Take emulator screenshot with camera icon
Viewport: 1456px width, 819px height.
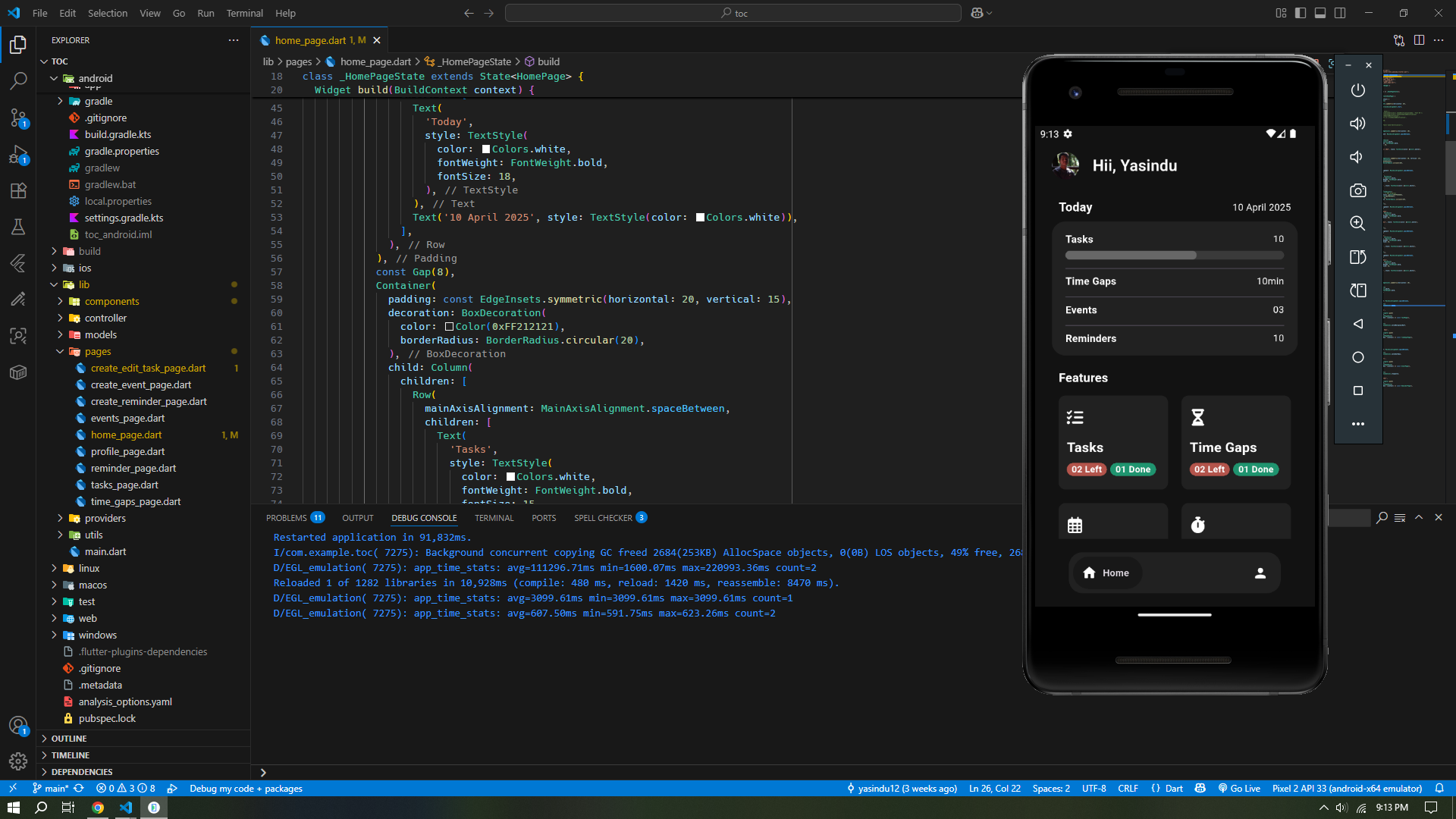click(x=1358, y=190)
